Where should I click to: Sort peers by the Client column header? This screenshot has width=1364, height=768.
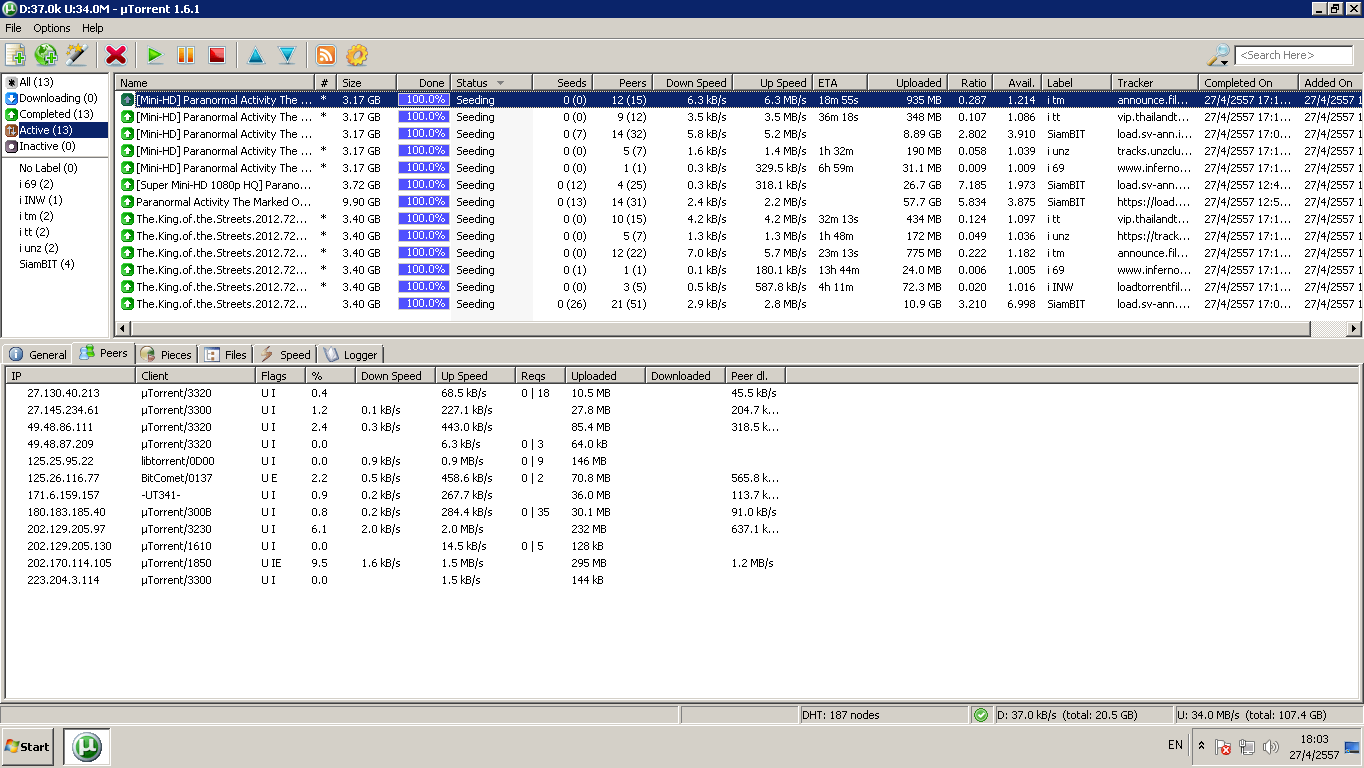pos(196,376)
